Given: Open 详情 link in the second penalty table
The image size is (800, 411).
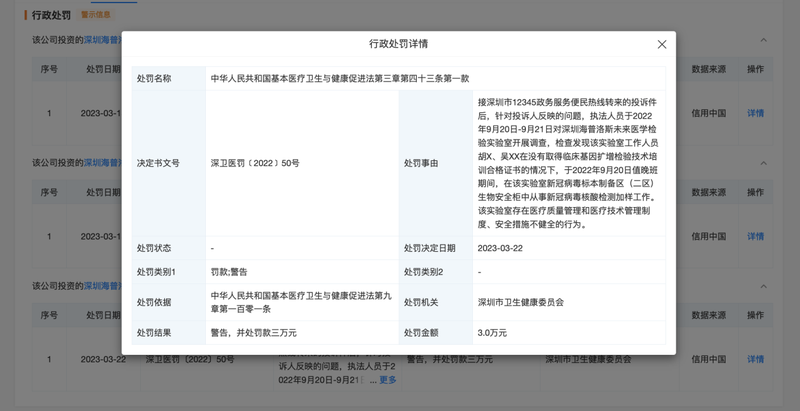Looking at the screenshot, I should [755, 237].
